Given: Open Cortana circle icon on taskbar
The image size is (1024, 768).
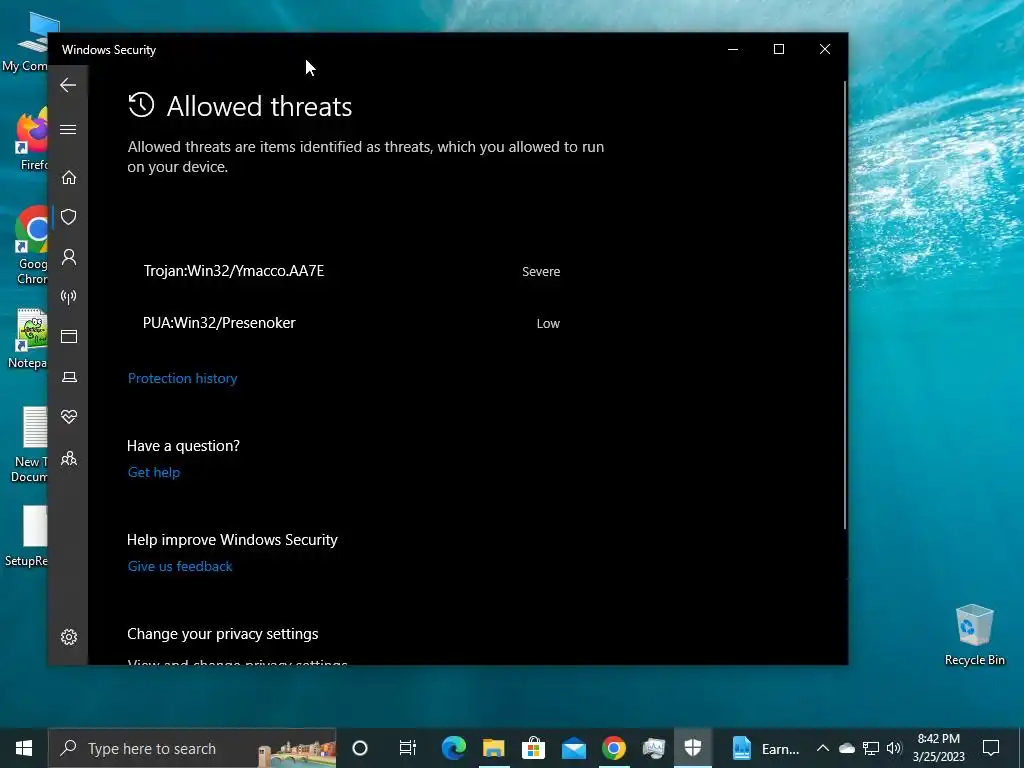Looking at the screenshot, I should 360,748.
